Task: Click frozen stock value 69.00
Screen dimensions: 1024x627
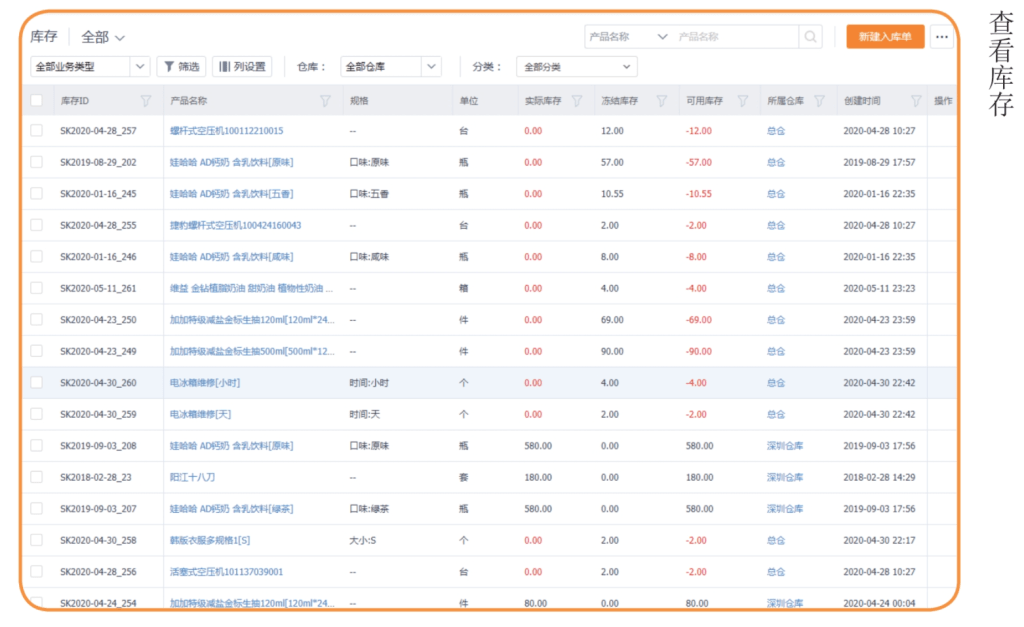Action: pos(612,320)
